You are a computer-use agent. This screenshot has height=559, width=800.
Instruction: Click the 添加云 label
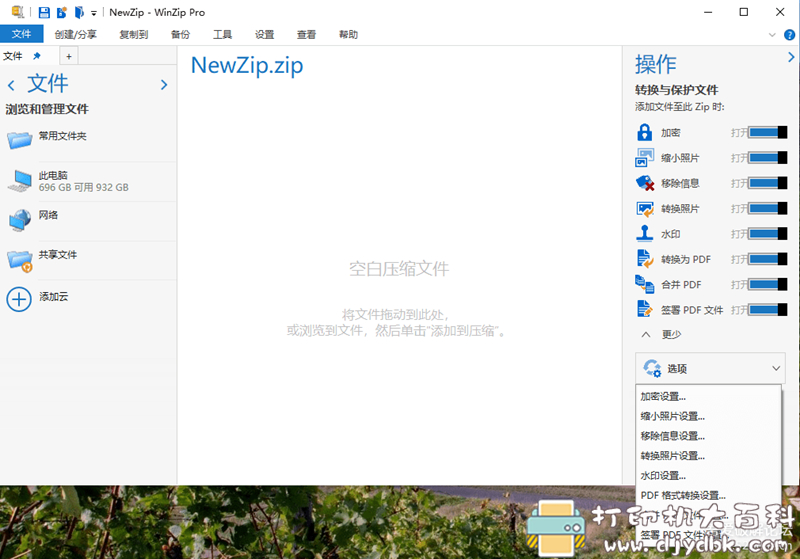[53, 296]
